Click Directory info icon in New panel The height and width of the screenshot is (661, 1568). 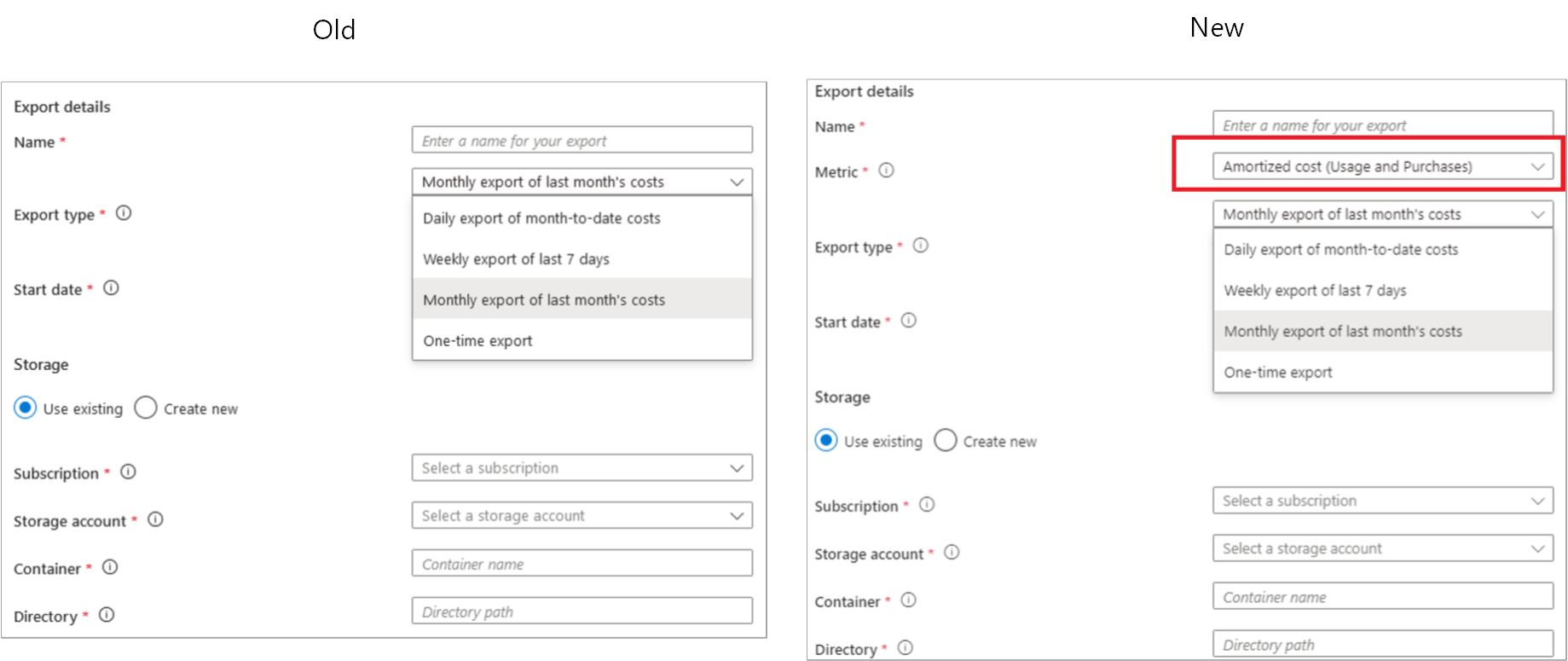(906, 648)
